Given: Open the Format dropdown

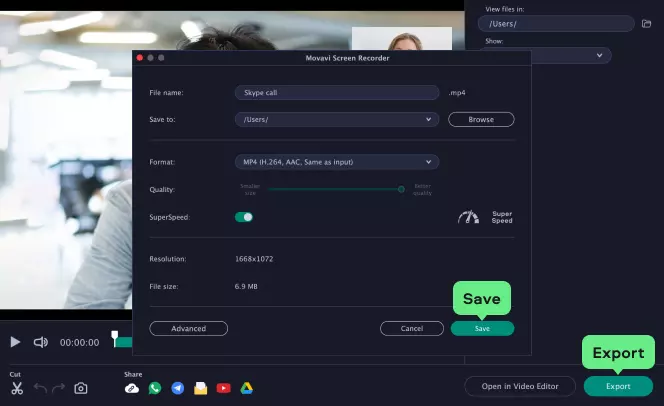Looking at the screenshot, I should pos(337,162).
